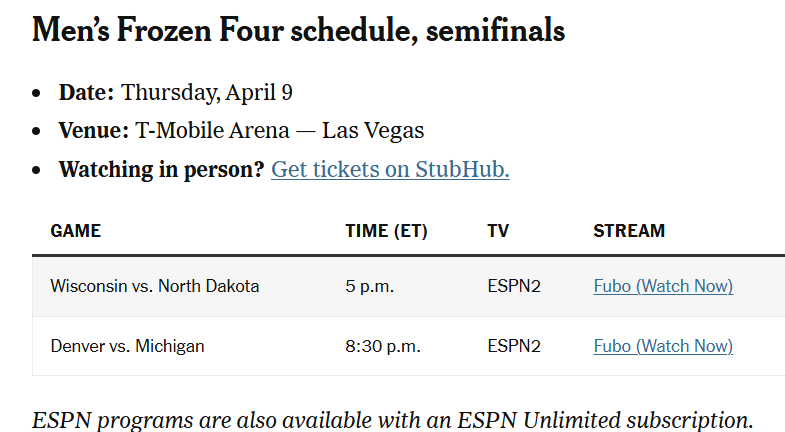The image size is (785, 432).
Task: Click the 5 p.m. time cell
Action: coord(370,286)
